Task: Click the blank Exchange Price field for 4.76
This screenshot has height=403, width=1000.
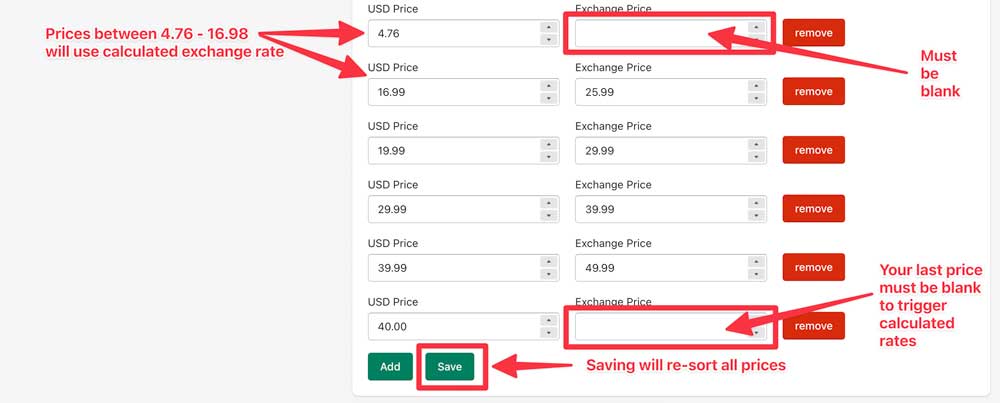Action: (x=660, y=33)
